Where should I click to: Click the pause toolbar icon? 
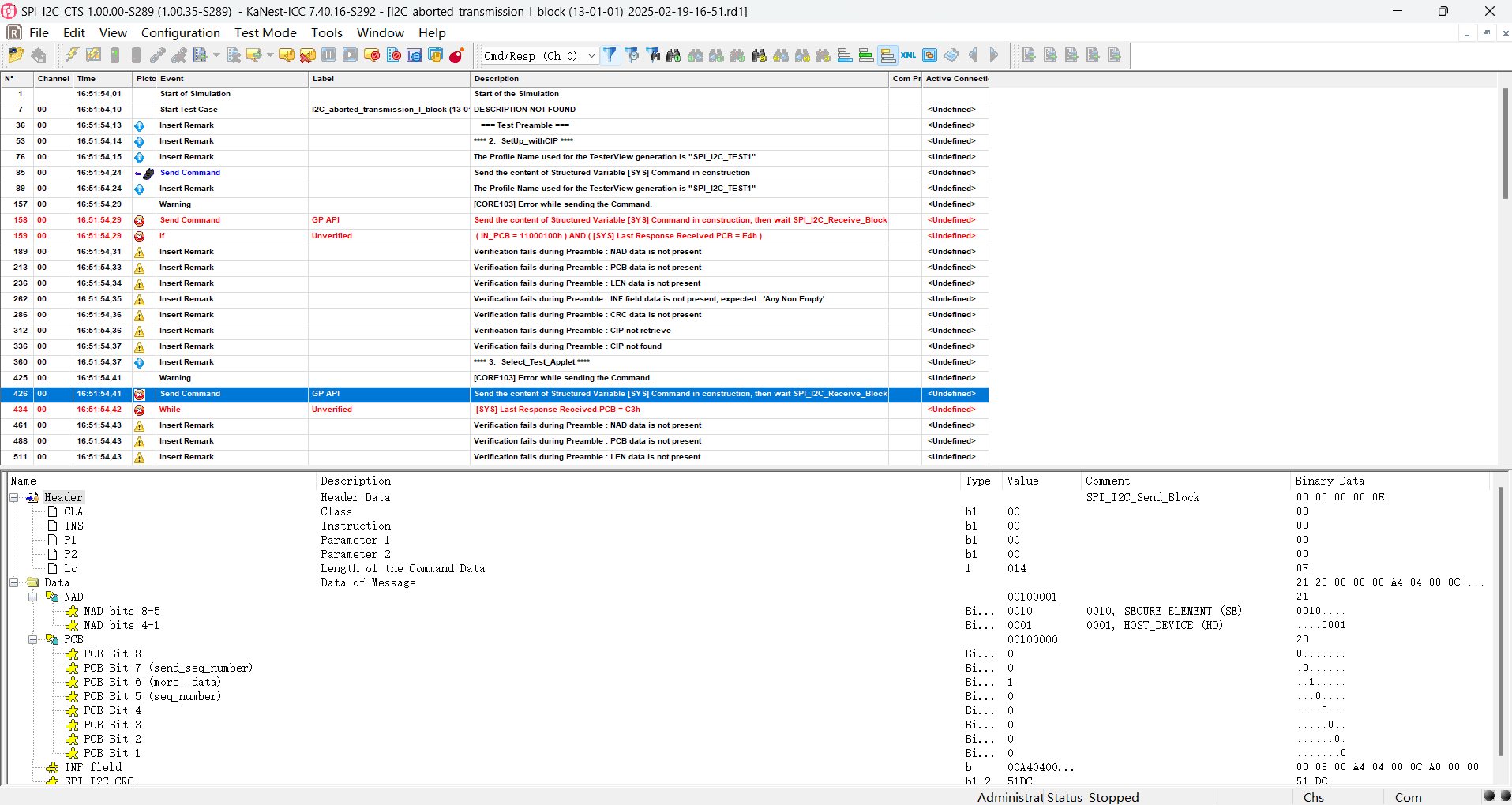328,55
